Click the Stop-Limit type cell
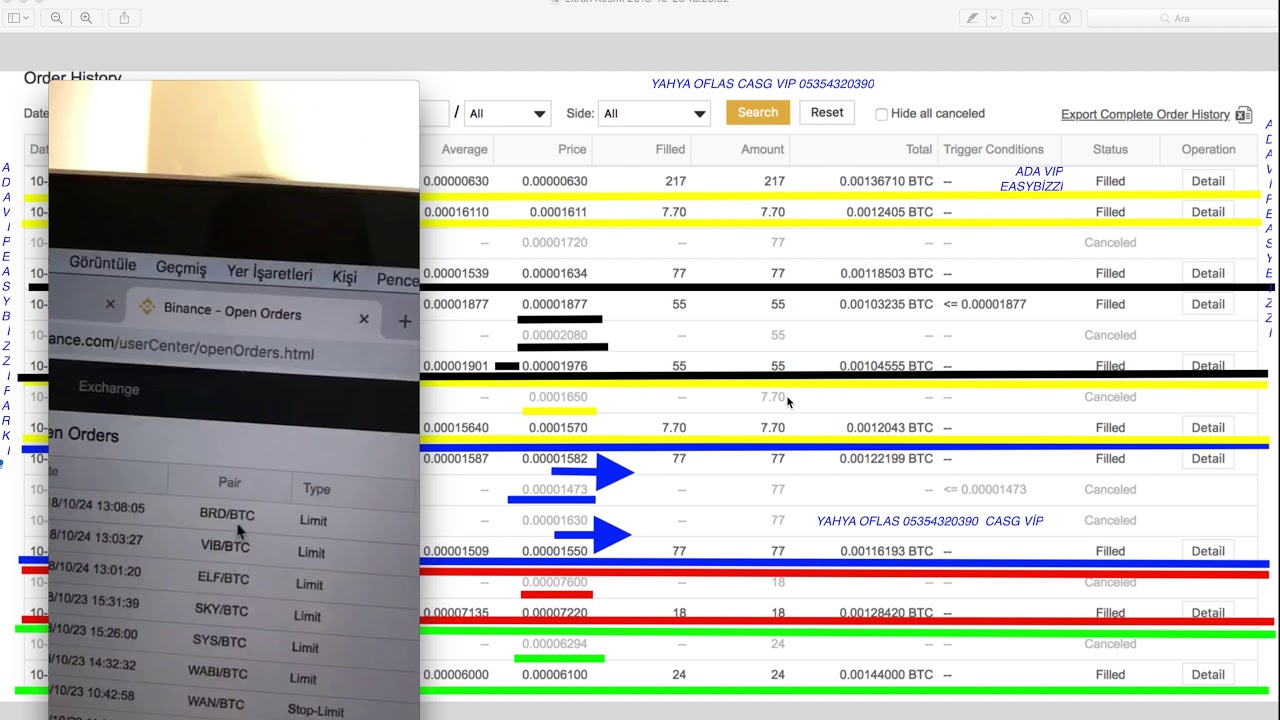The image size is (1280, 720). pos(316,711)
